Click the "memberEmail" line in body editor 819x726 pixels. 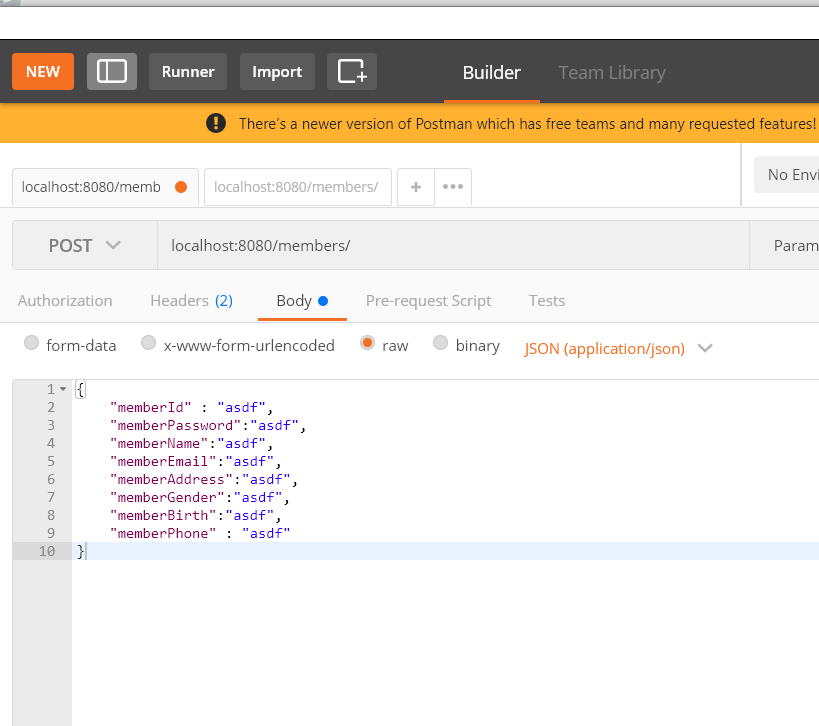point(195,462)
